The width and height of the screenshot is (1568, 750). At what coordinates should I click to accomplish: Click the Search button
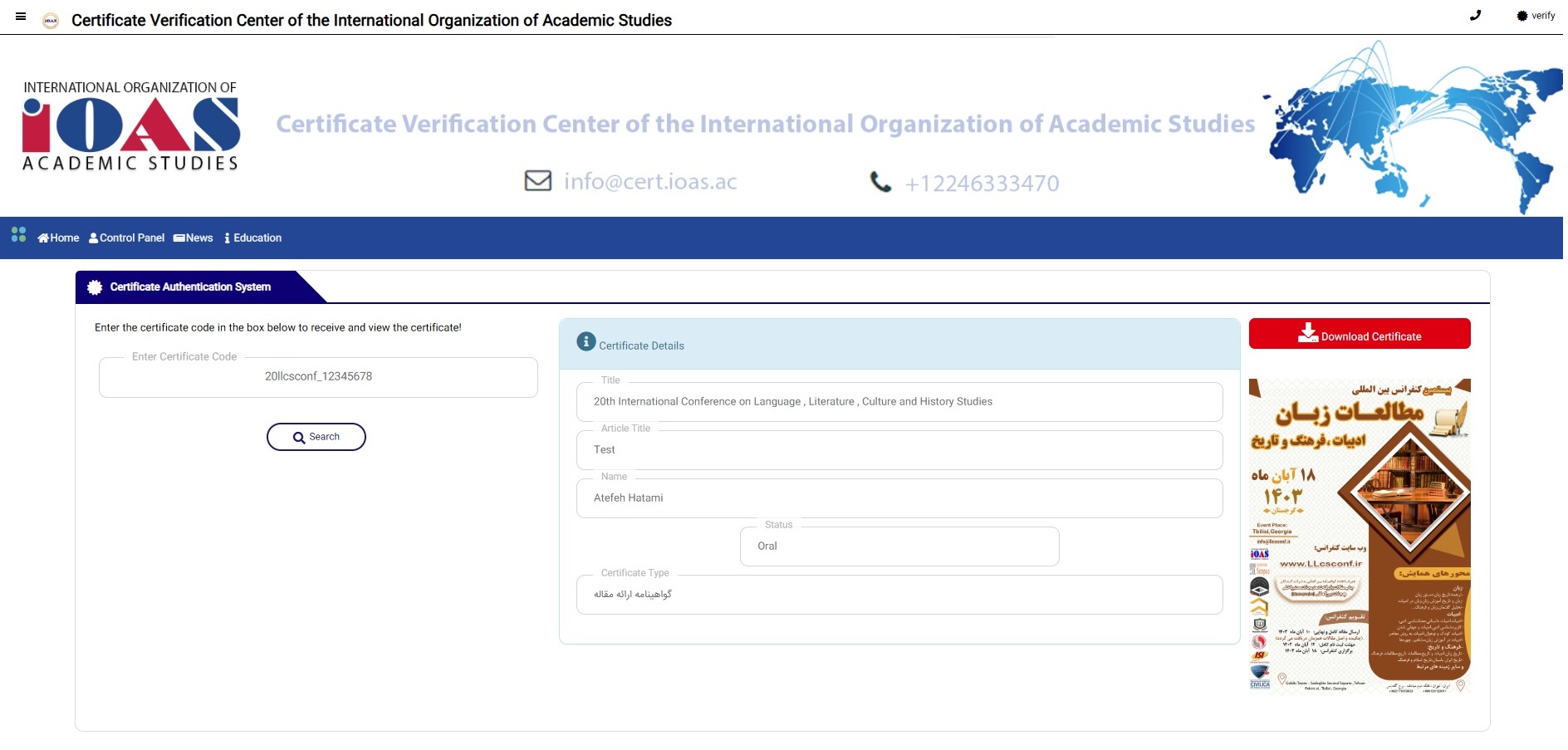(x=316, y=437)
